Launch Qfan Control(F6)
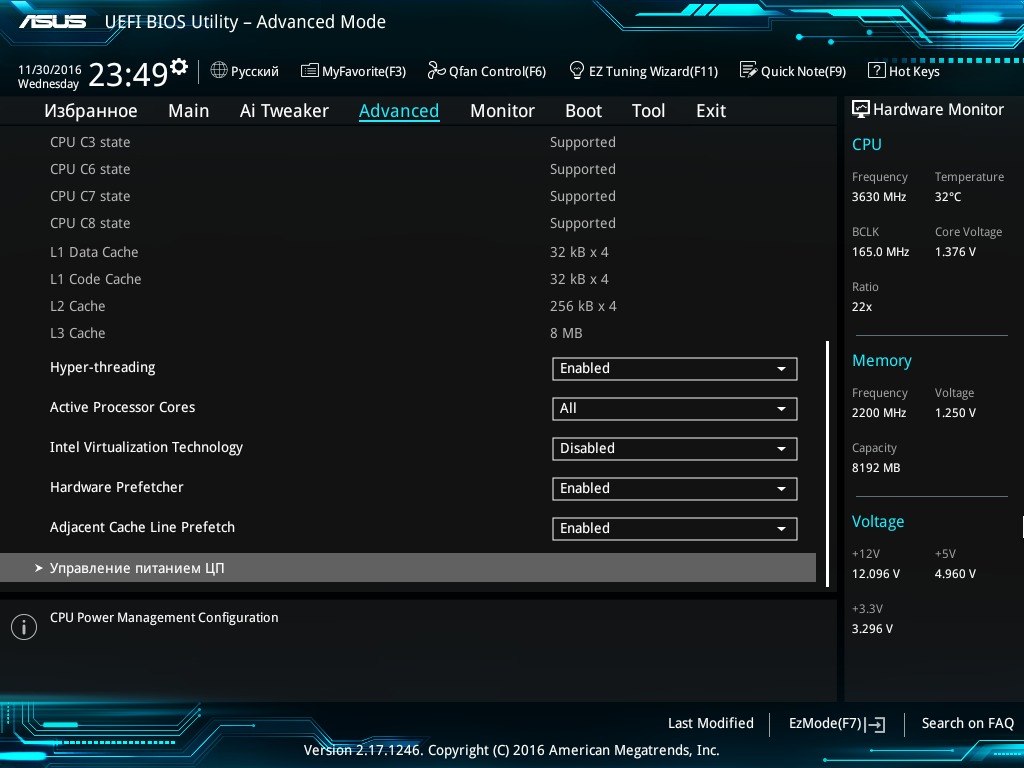1024x768 pixels. pyautogui.click(x=487, y=71)
